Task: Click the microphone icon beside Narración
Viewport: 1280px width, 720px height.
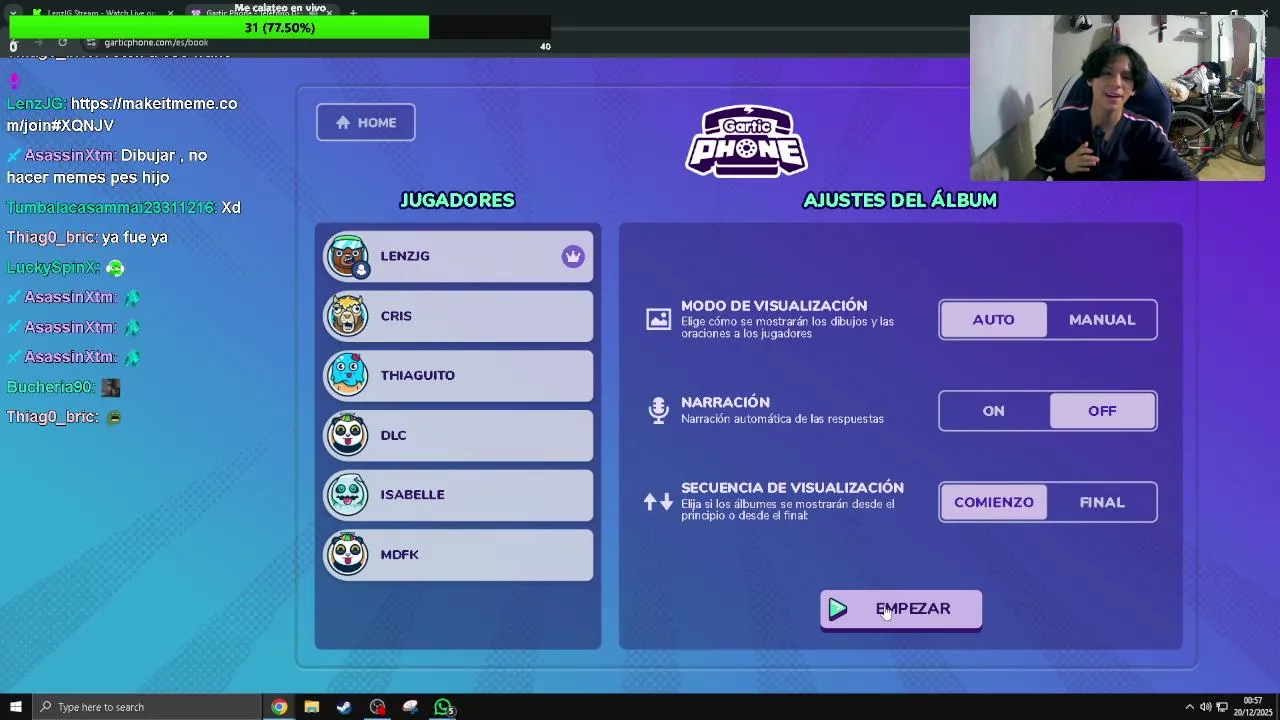Action: tap(658, 410)
